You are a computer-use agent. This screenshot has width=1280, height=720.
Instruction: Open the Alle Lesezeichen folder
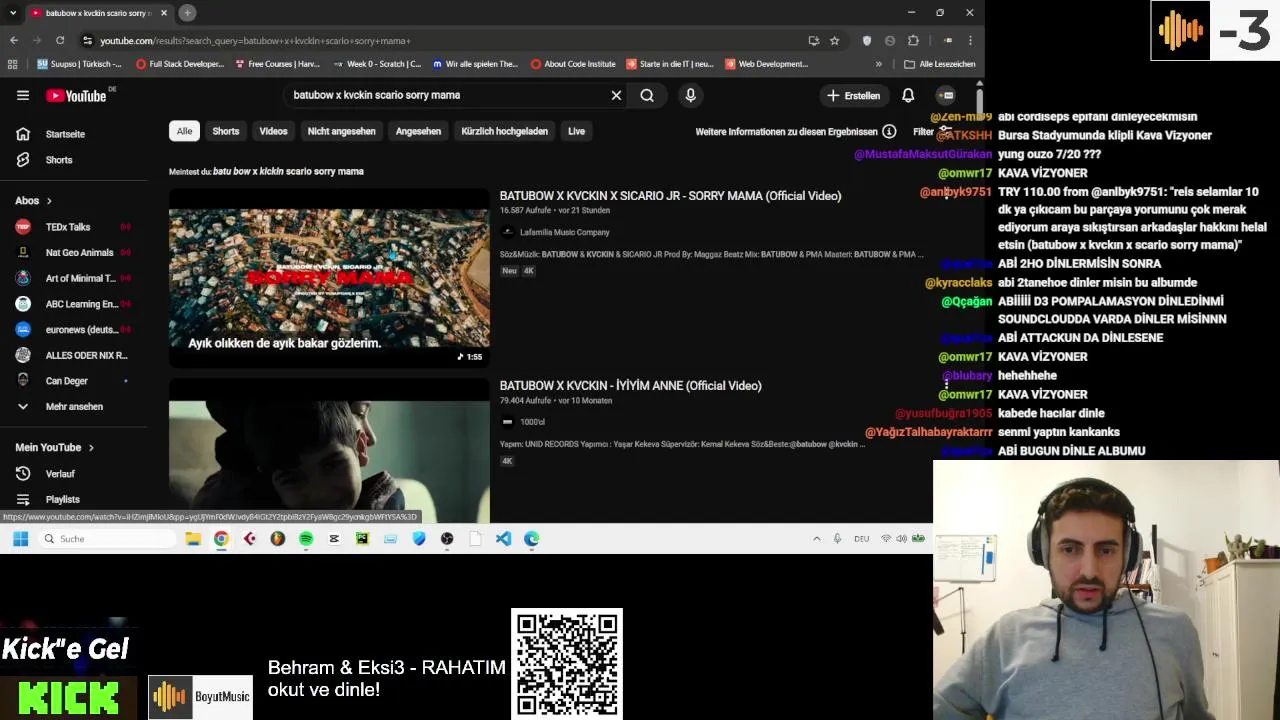[x=940, y=64]
